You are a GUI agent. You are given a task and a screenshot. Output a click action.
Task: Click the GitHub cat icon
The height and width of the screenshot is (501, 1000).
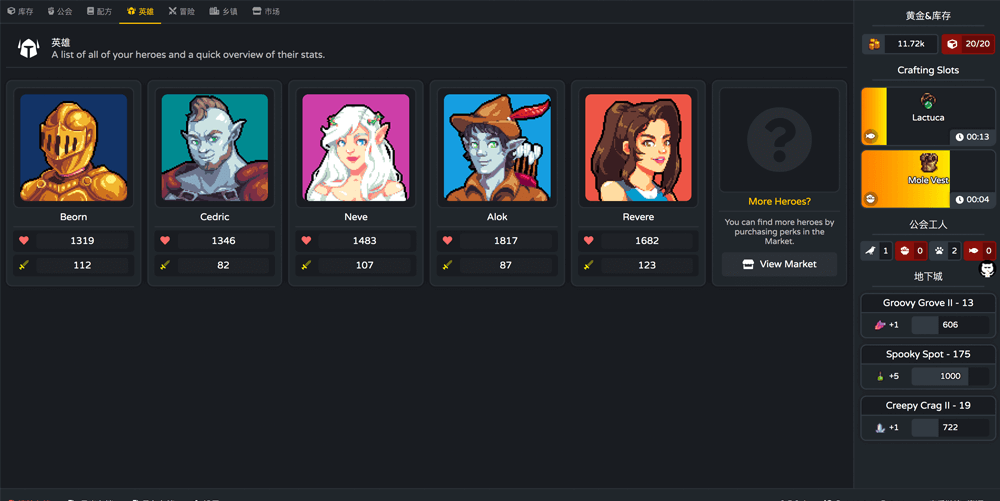(987, 270)
